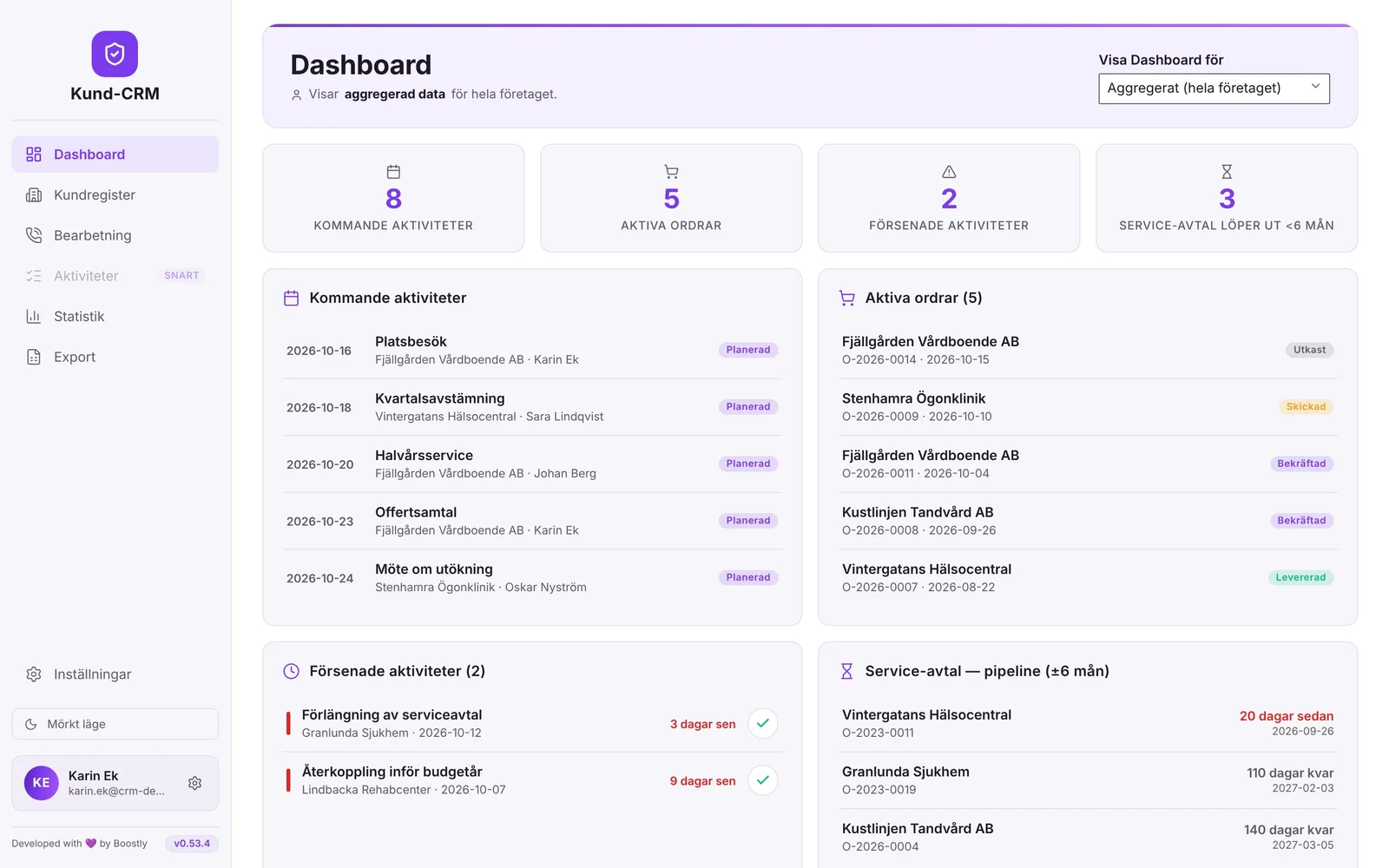Click the Kommande aktiviteter stat card
The height and width of the screenshot is (868, 1389).
click(393, 199)
